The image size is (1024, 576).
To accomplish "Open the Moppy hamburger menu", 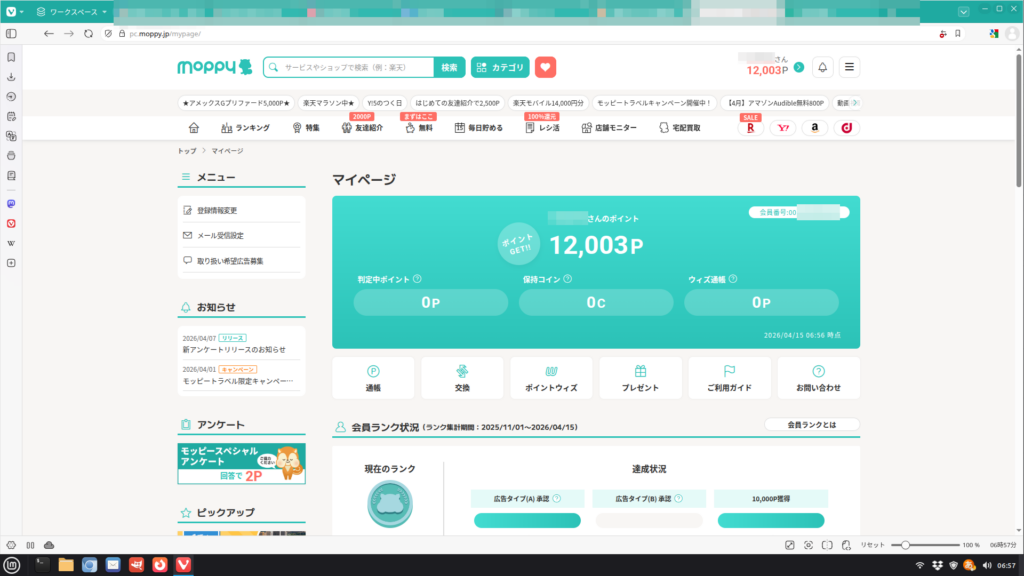I will [850, 67].
